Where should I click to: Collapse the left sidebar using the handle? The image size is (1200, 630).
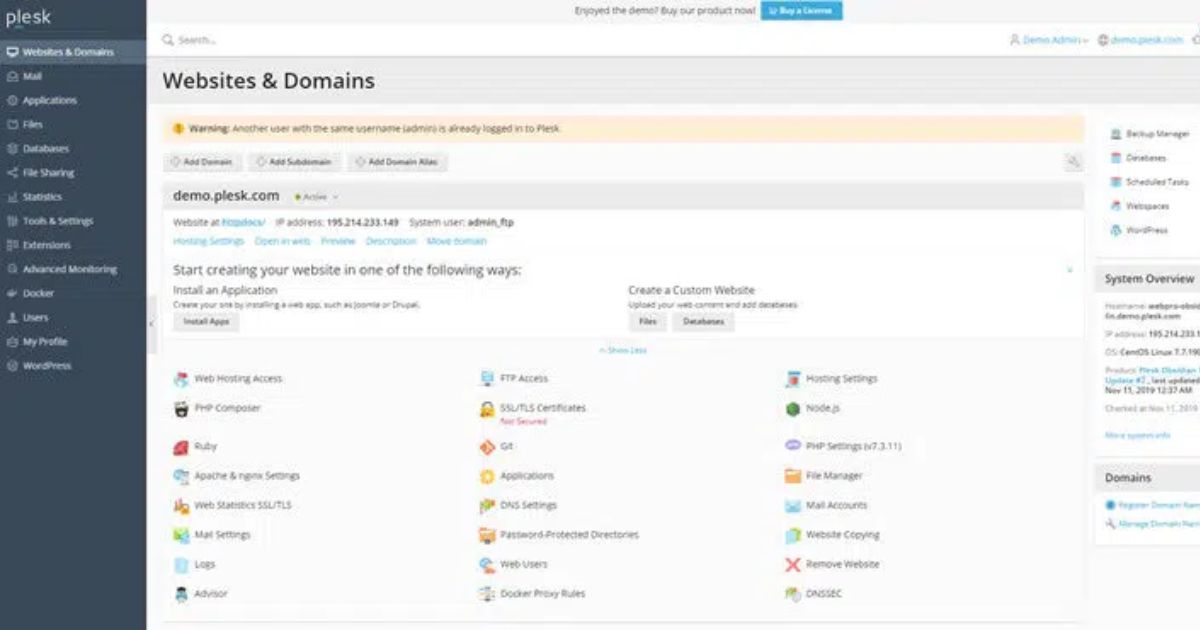(152, 323)
